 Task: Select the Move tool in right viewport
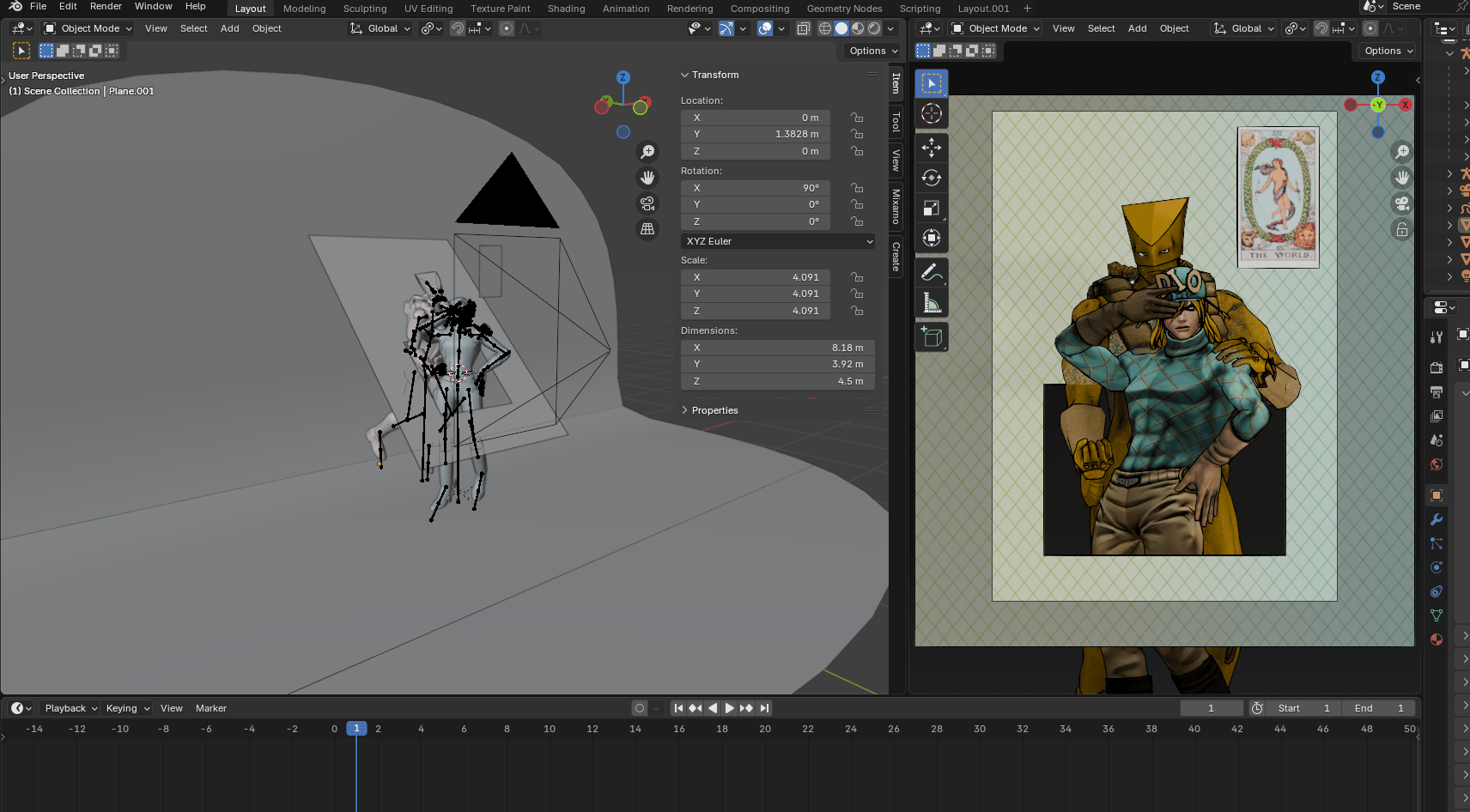point(931,148)
